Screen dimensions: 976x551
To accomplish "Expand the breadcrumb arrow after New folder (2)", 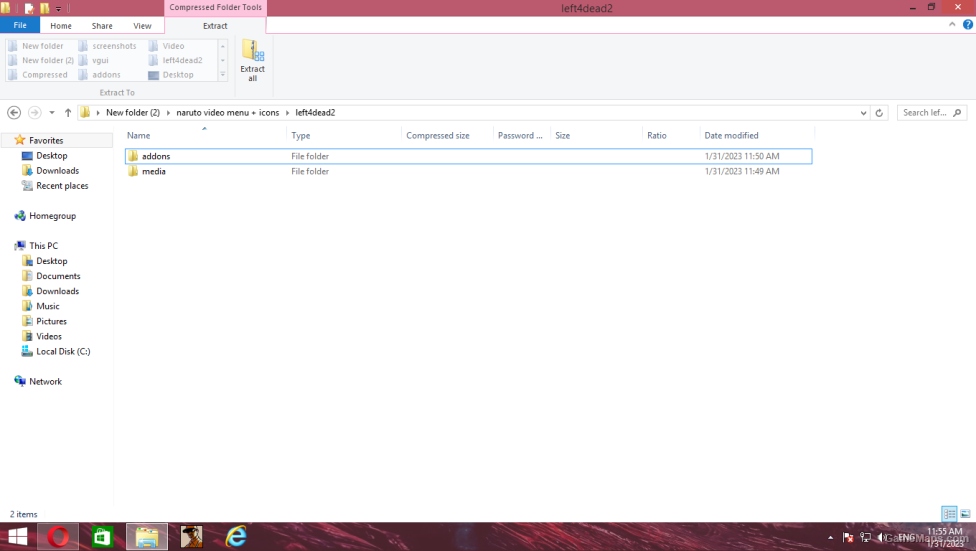I will pyautogui.click(x=168, y=113).
